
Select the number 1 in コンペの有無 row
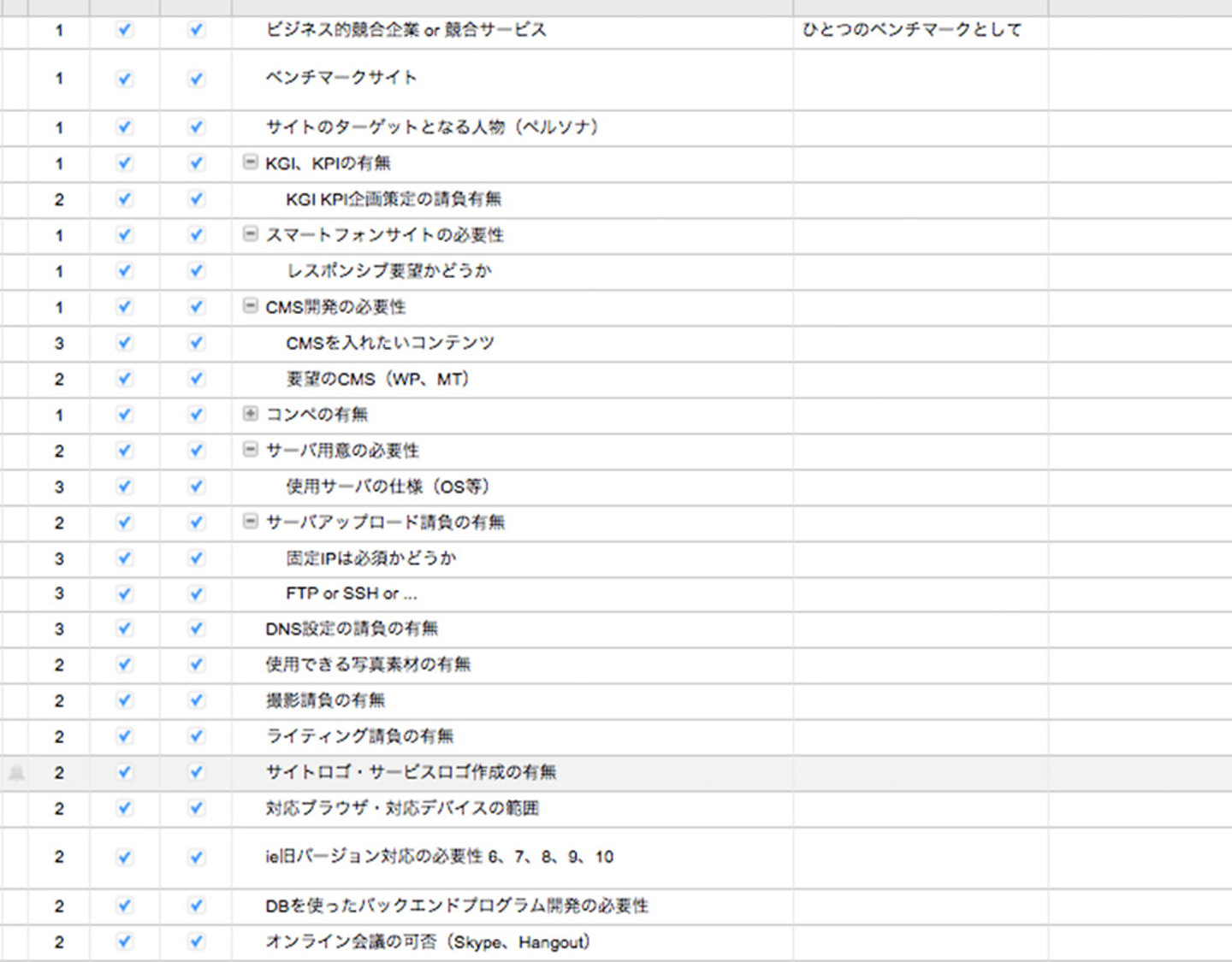(x=59, y=416)
